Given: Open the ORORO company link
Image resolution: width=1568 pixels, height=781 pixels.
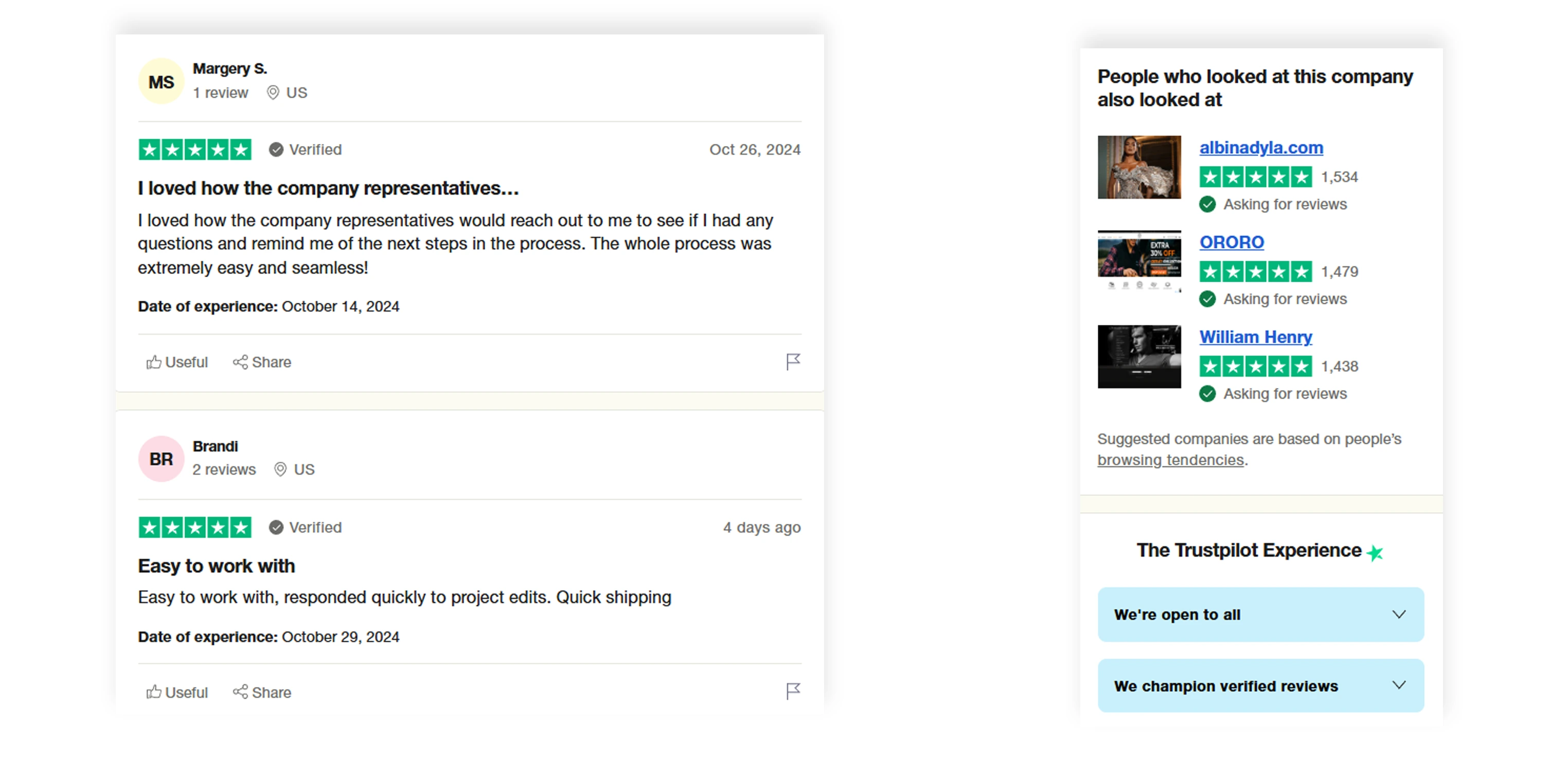Looking at the screenshot, I should tap(1232, 242).
